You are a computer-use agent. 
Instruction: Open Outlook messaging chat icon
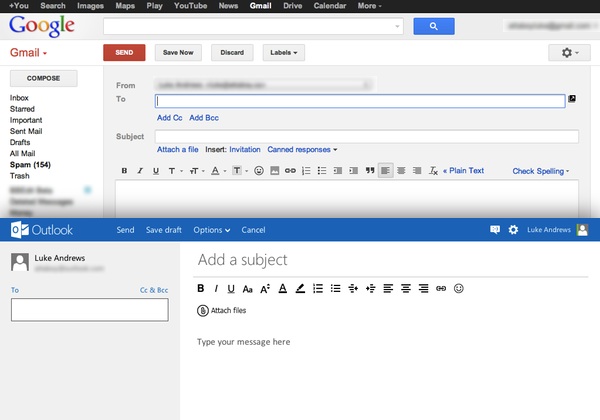495,230
